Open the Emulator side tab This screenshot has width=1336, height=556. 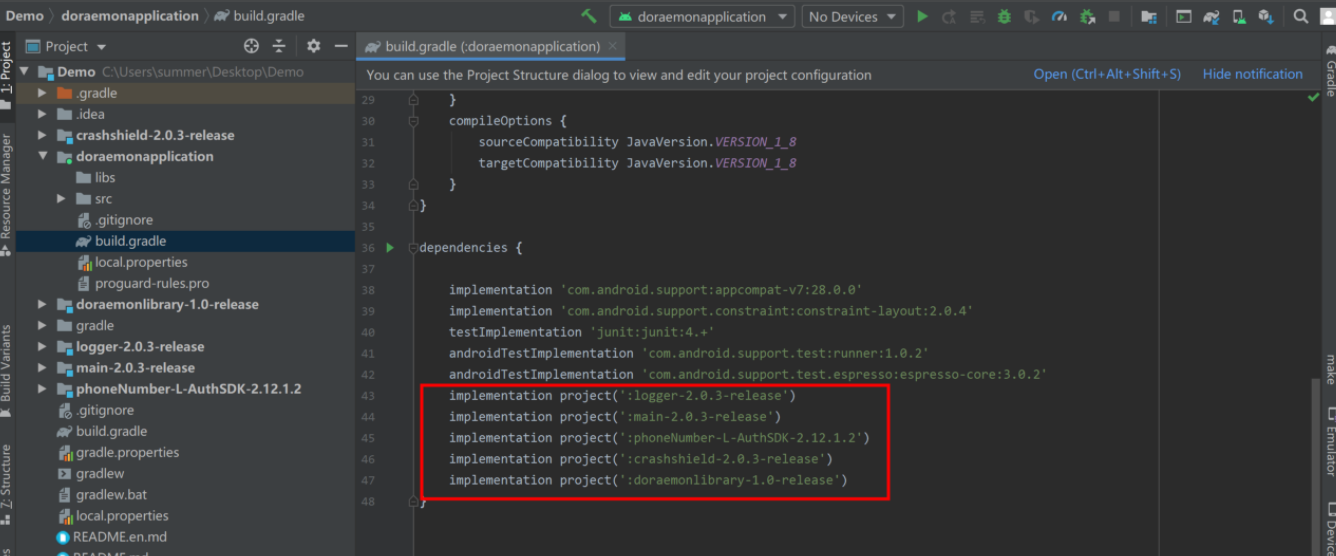click(x=1329, y=443)
